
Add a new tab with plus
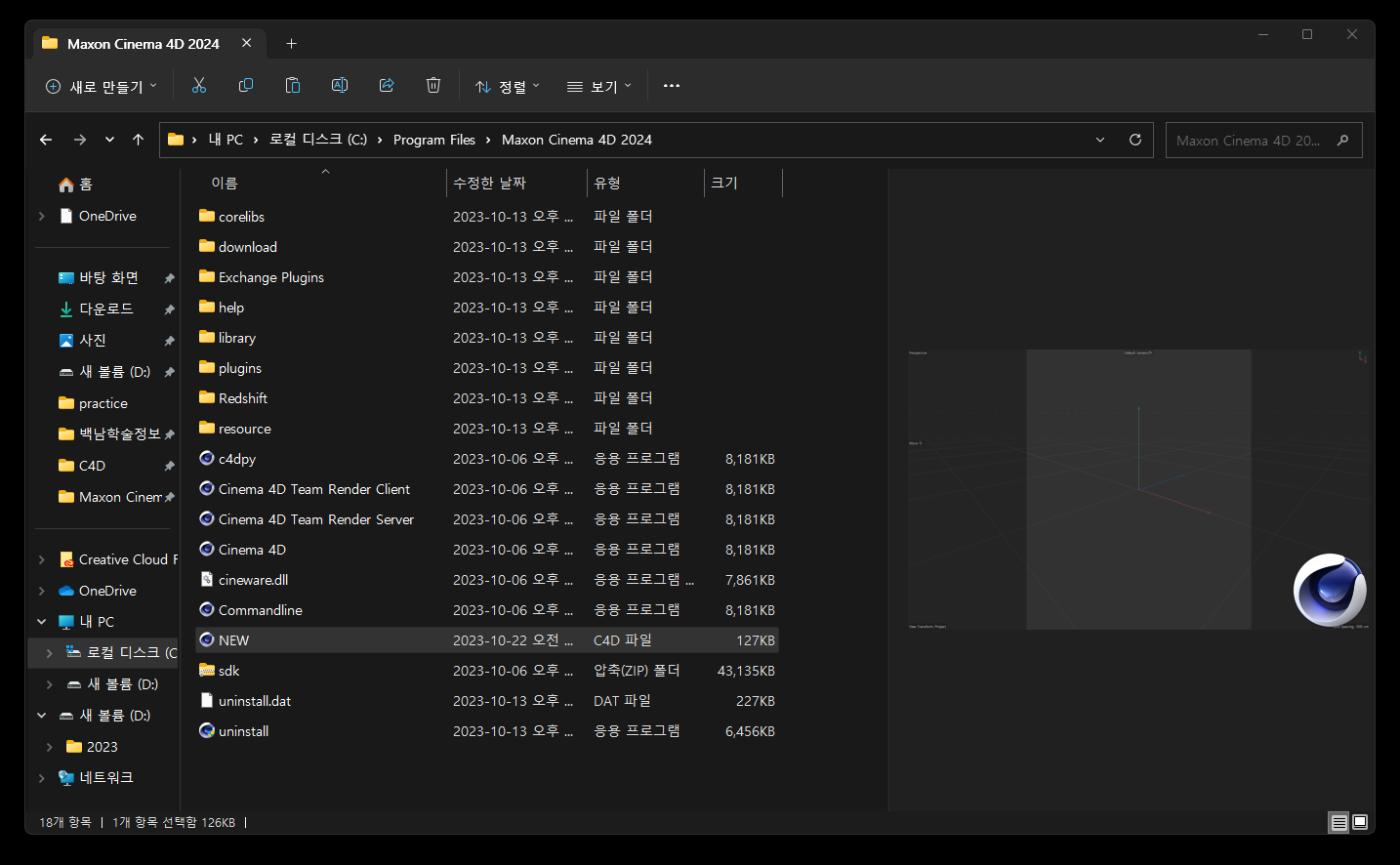[x=291, y=44]
